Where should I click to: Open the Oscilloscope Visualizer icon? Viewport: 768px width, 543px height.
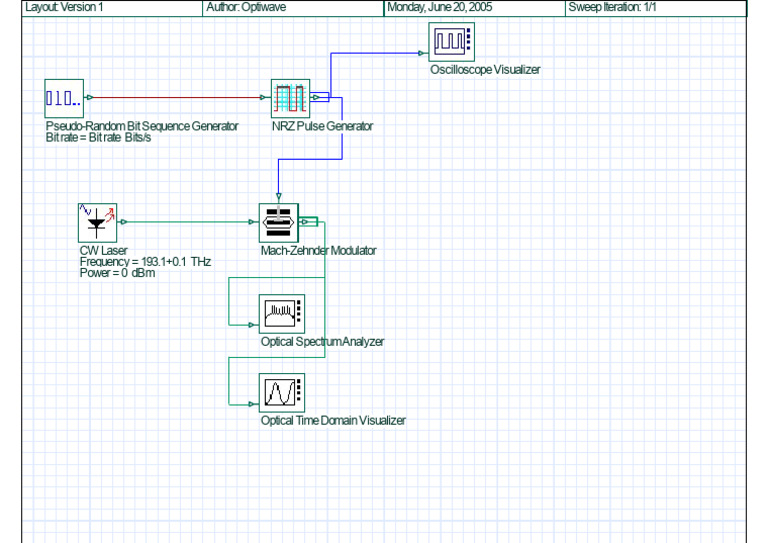click(x=452, y=42)
